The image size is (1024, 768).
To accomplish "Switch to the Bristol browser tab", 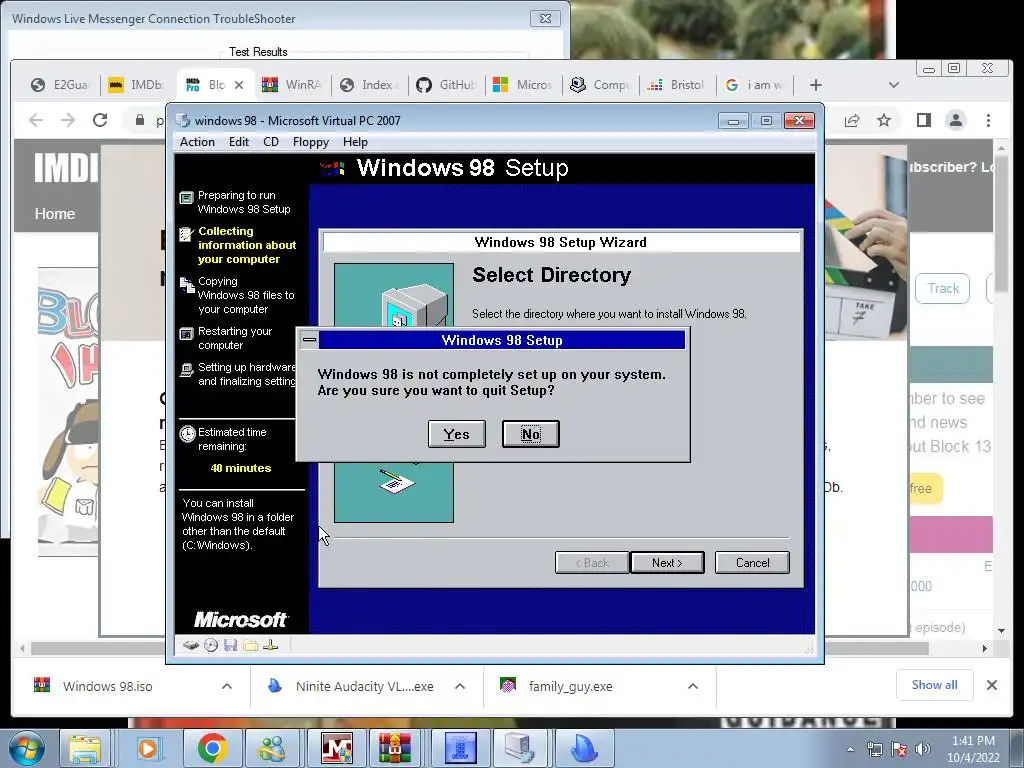I will [x=677, y=85].
